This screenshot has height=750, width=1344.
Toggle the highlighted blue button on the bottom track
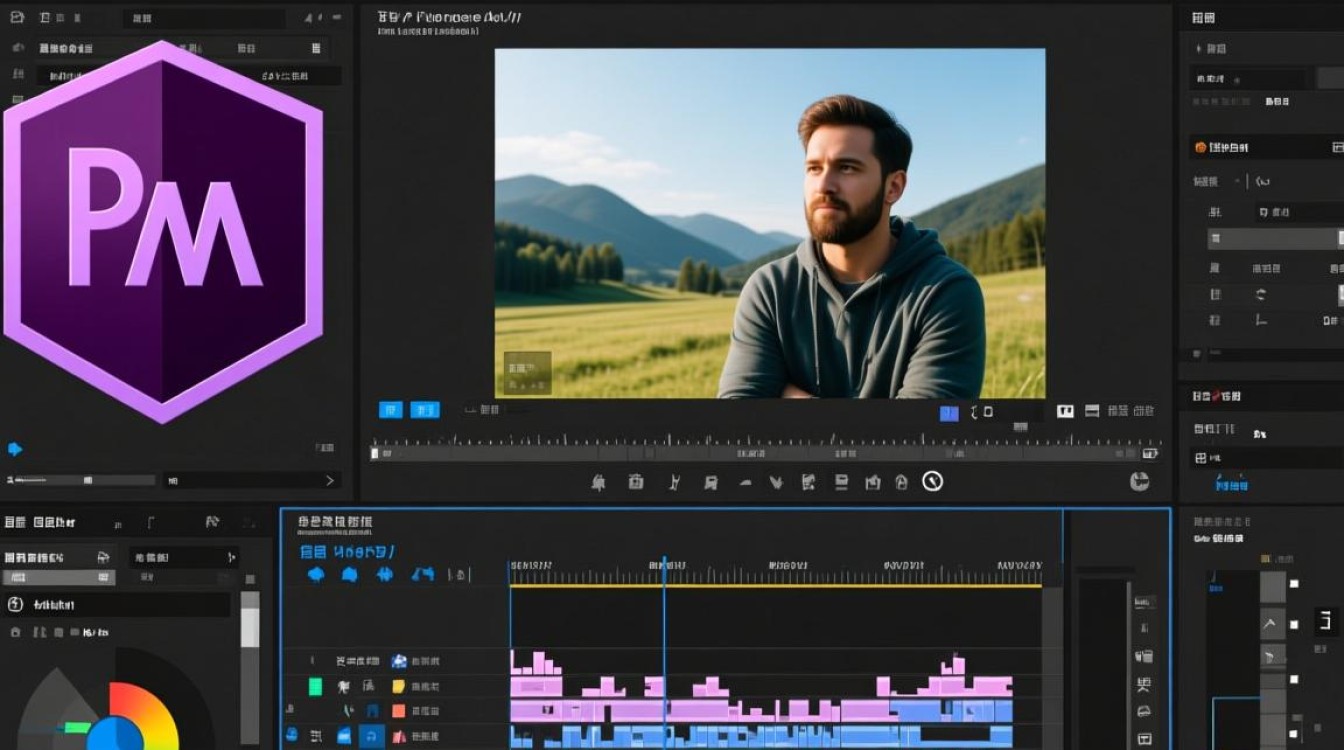(372, 737)
